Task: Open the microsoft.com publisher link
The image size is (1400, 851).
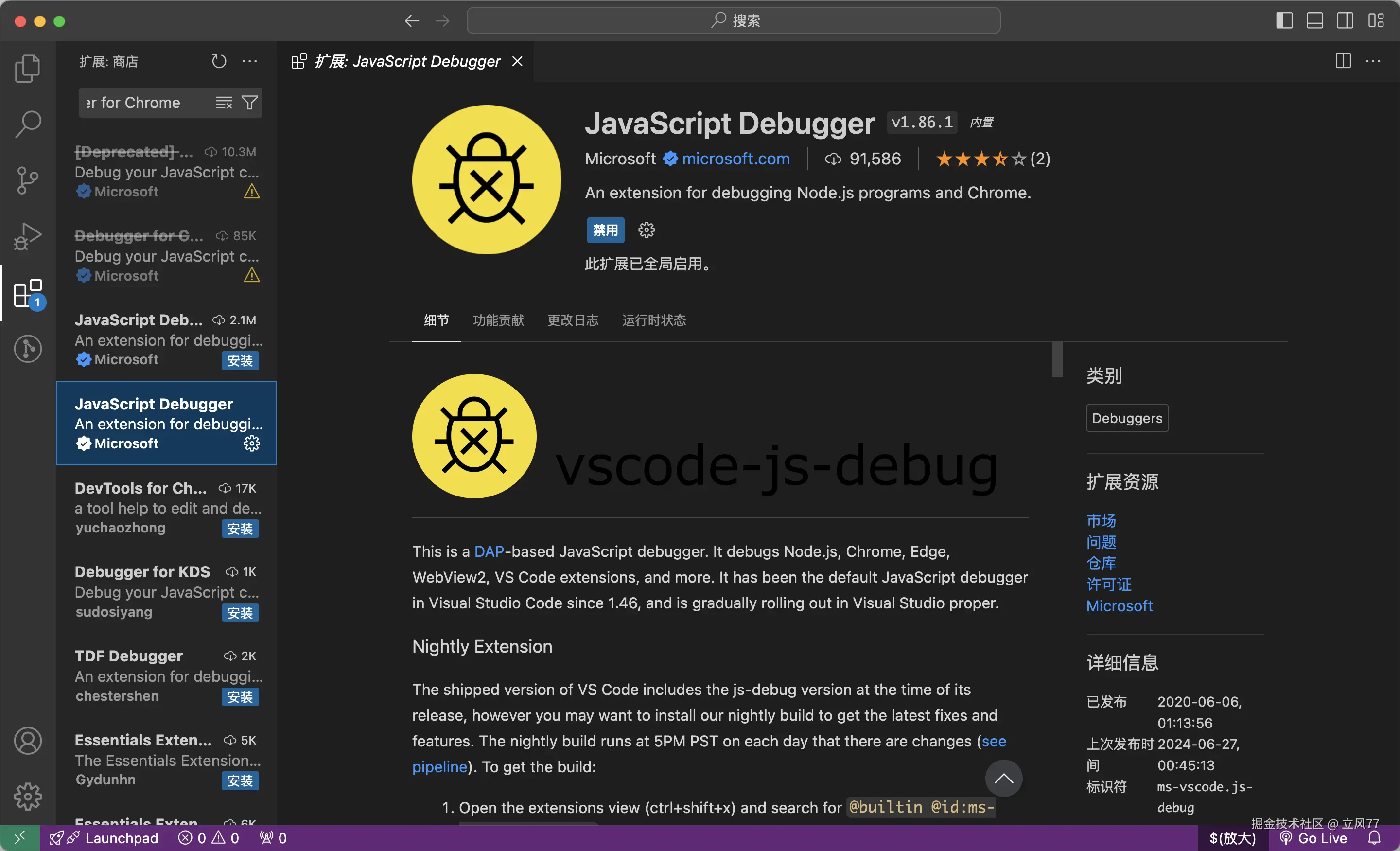Action: click(x=735, y=159)
